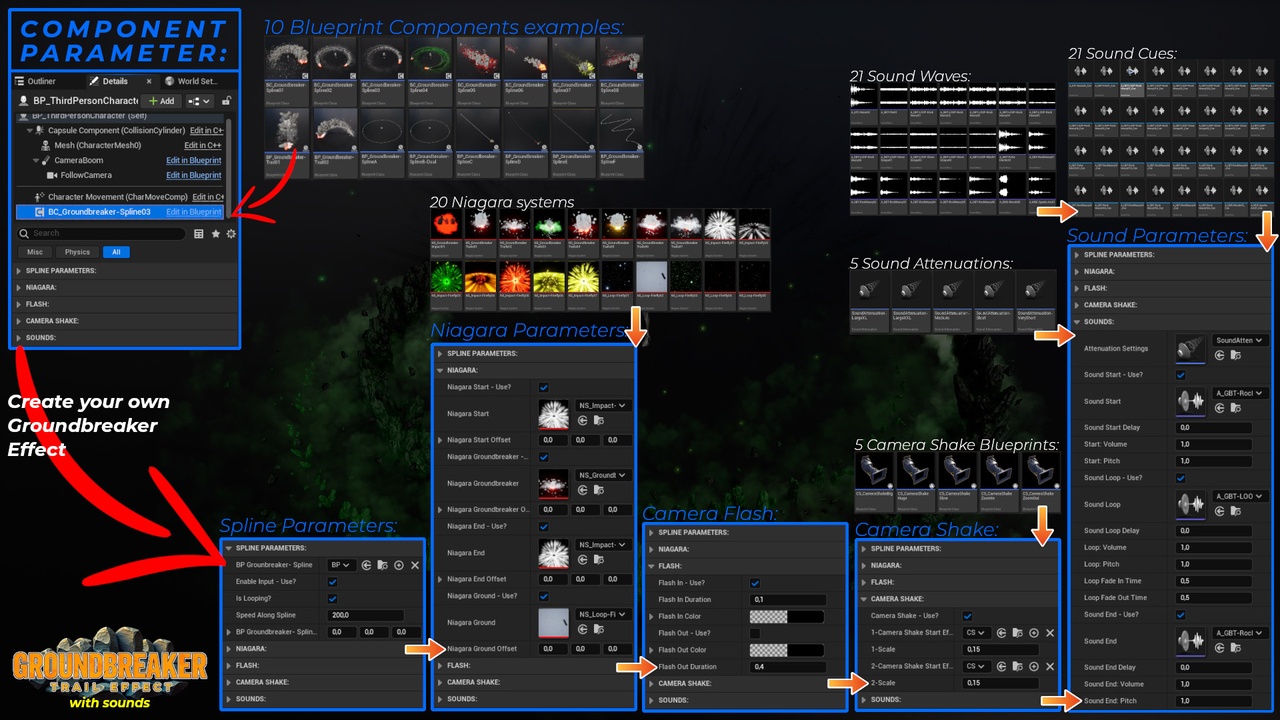Browse to Niagara Ground asset folder icon
This screenshot has width=1280, height=720.
(599, 630)
